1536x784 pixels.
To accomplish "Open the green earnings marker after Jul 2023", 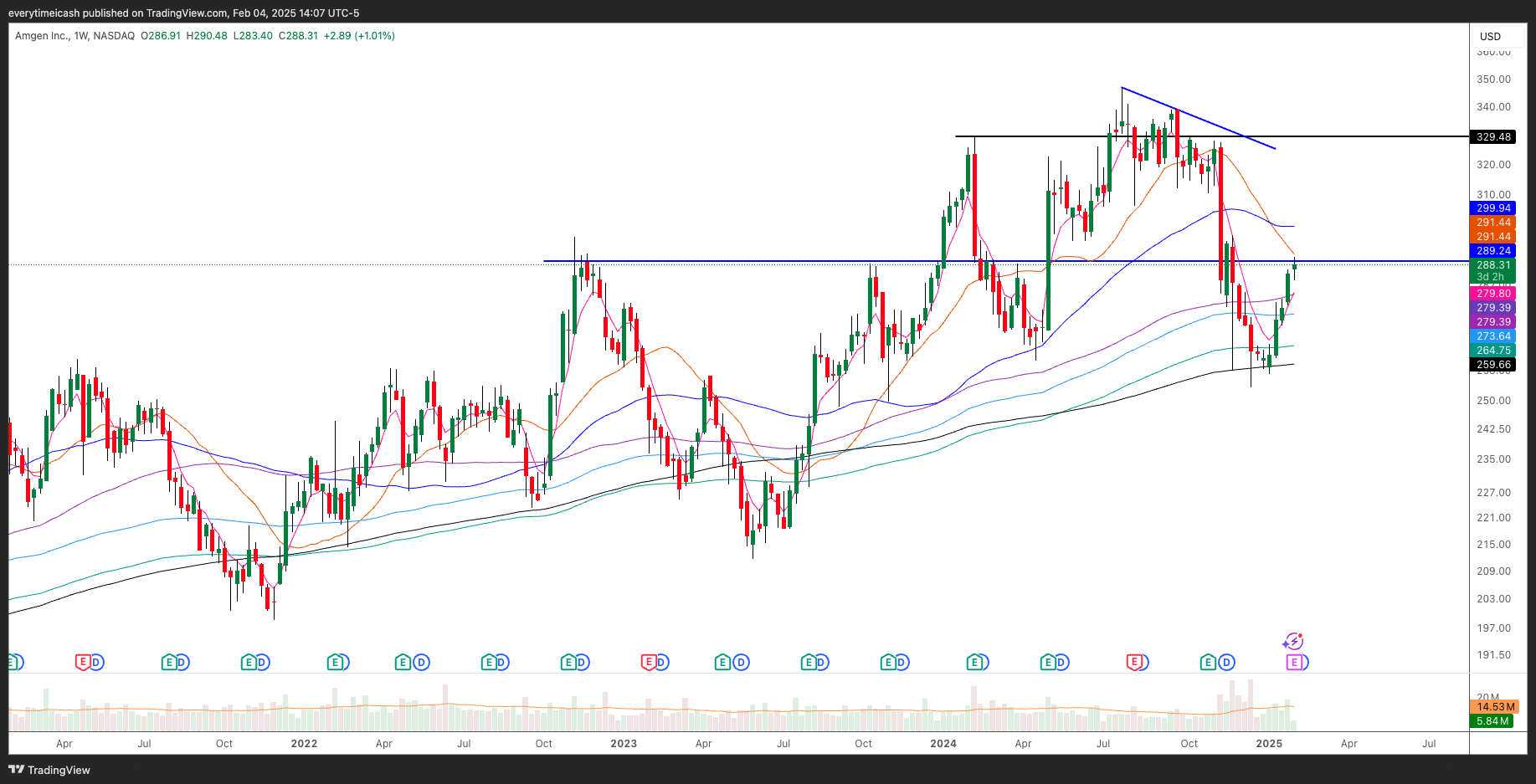I will pyautogui.click(x=808, y=662).
